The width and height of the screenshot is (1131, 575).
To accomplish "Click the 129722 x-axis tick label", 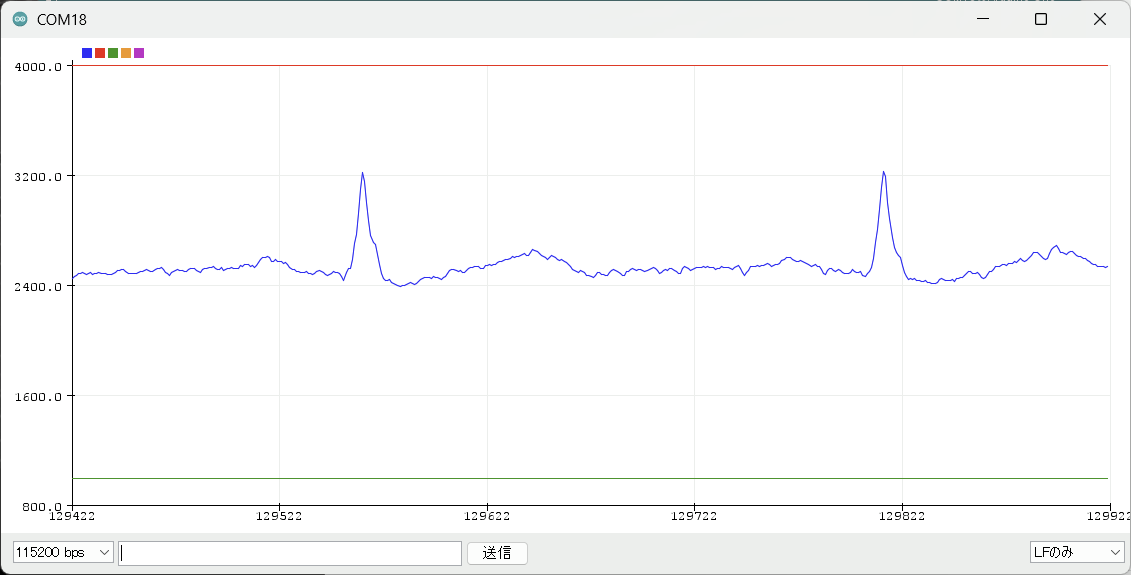I will [x=694, y=517].
